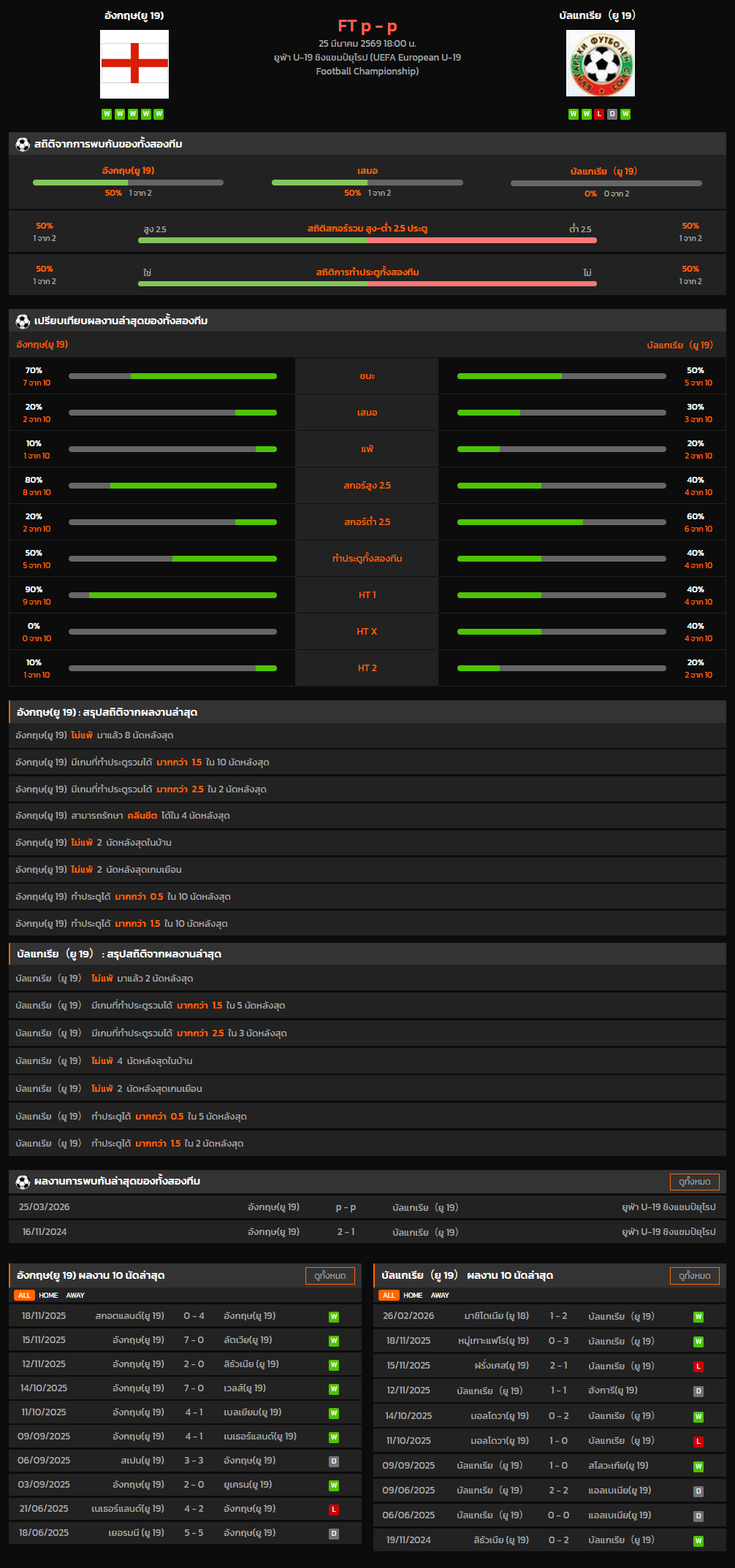Click the over/under 2.5 goals statistics bar
This screenshot has width=735, height=1568.
click(x=367, y=240)
